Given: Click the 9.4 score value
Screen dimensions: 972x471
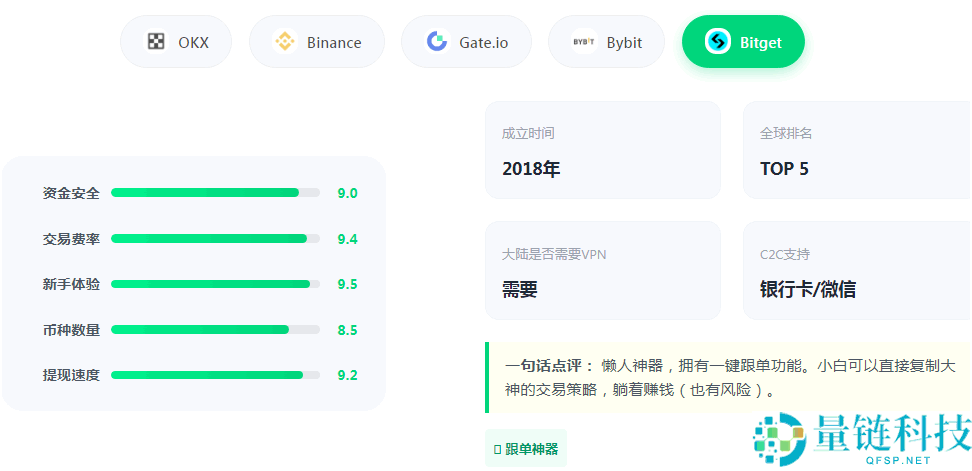Looking at the screenshot, I should click(x=347, y=239).
